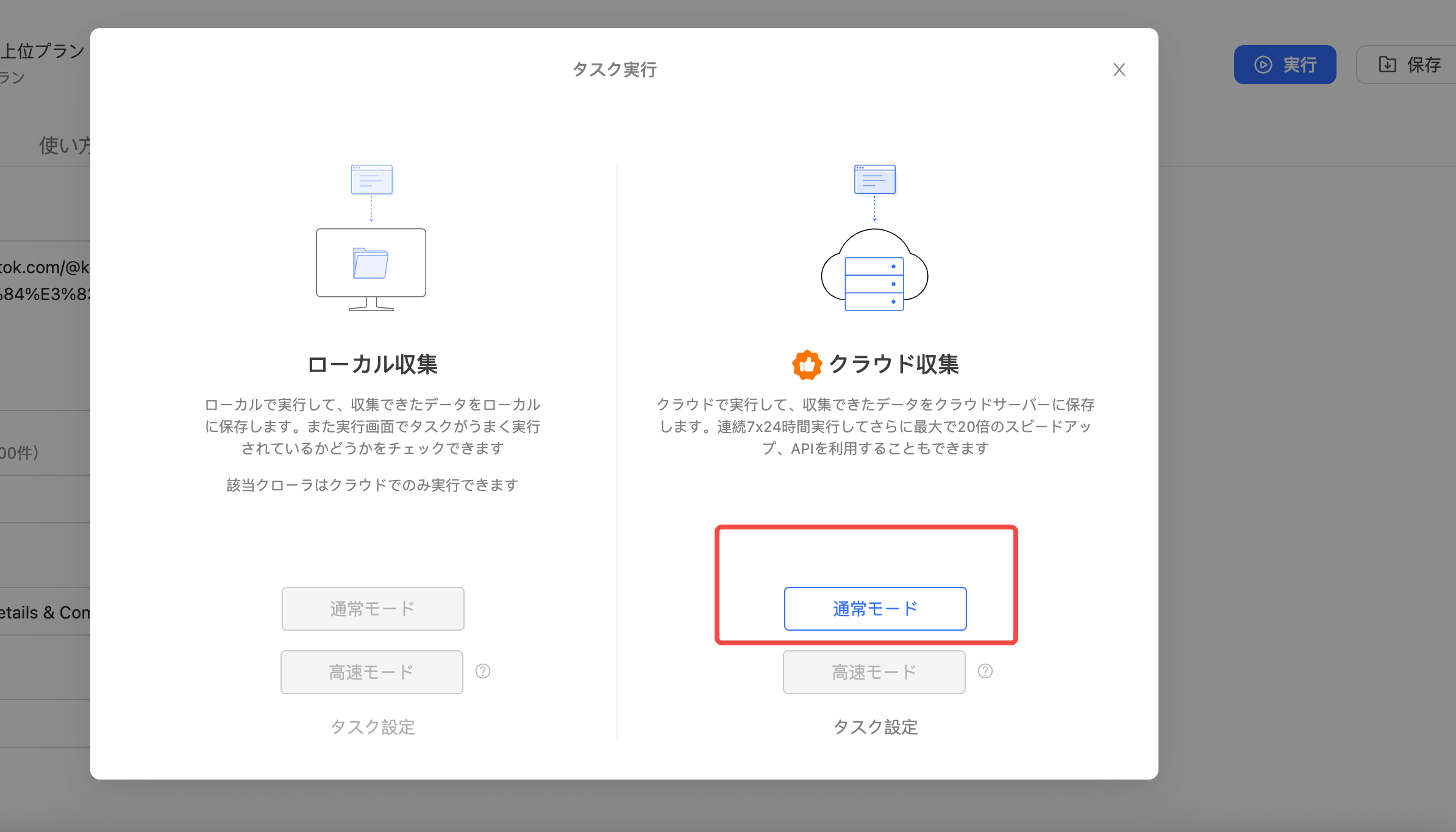Click the 使い方 tab behind the dialog
This screenshot has height=832, width=1456.
(x=64, y=145)
